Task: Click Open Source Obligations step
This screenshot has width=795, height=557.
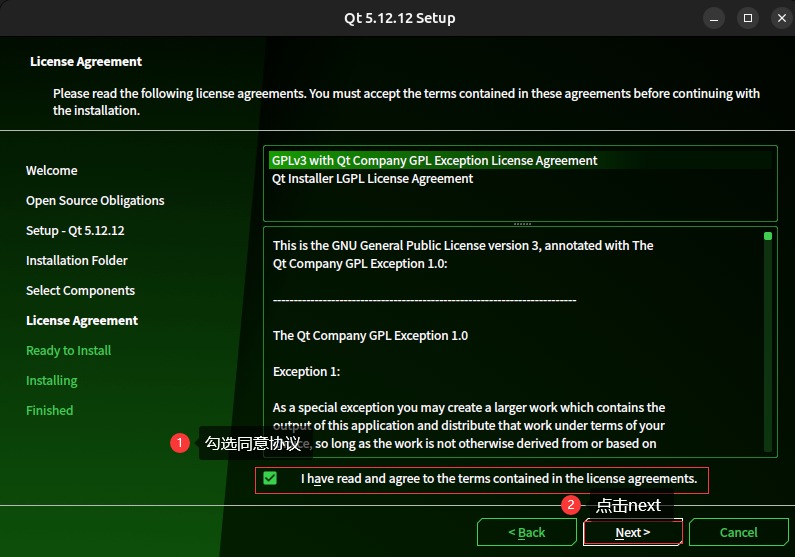Action: coord(95,200)
